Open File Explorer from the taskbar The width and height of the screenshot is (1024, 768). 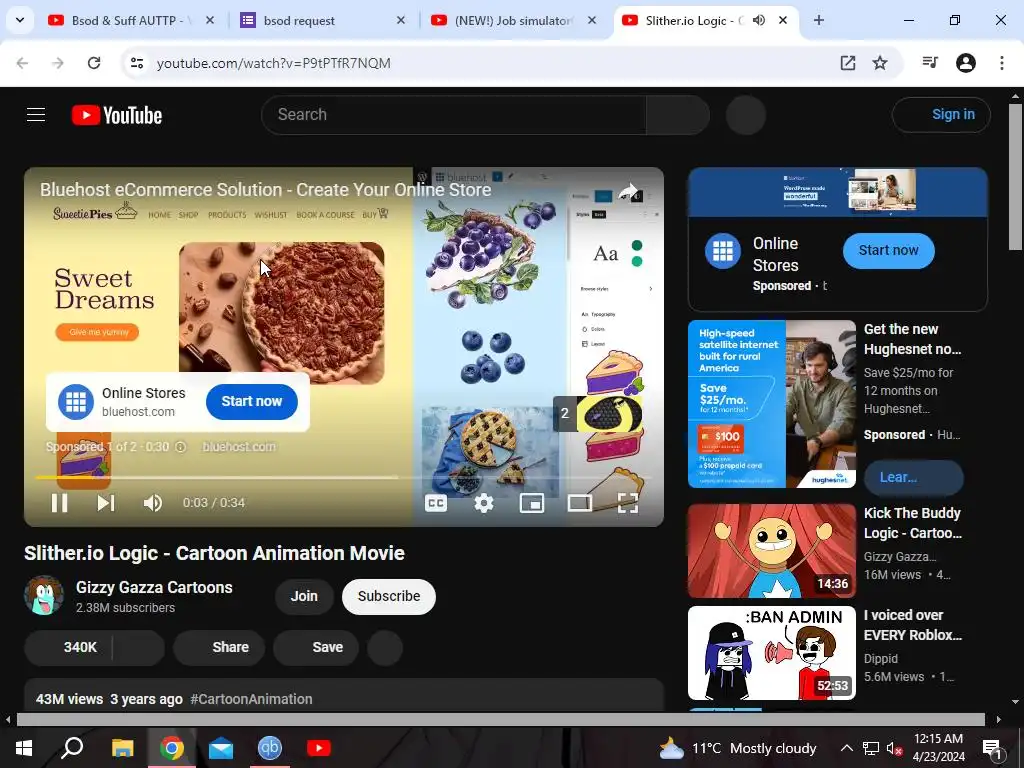[x=122, y=748]
